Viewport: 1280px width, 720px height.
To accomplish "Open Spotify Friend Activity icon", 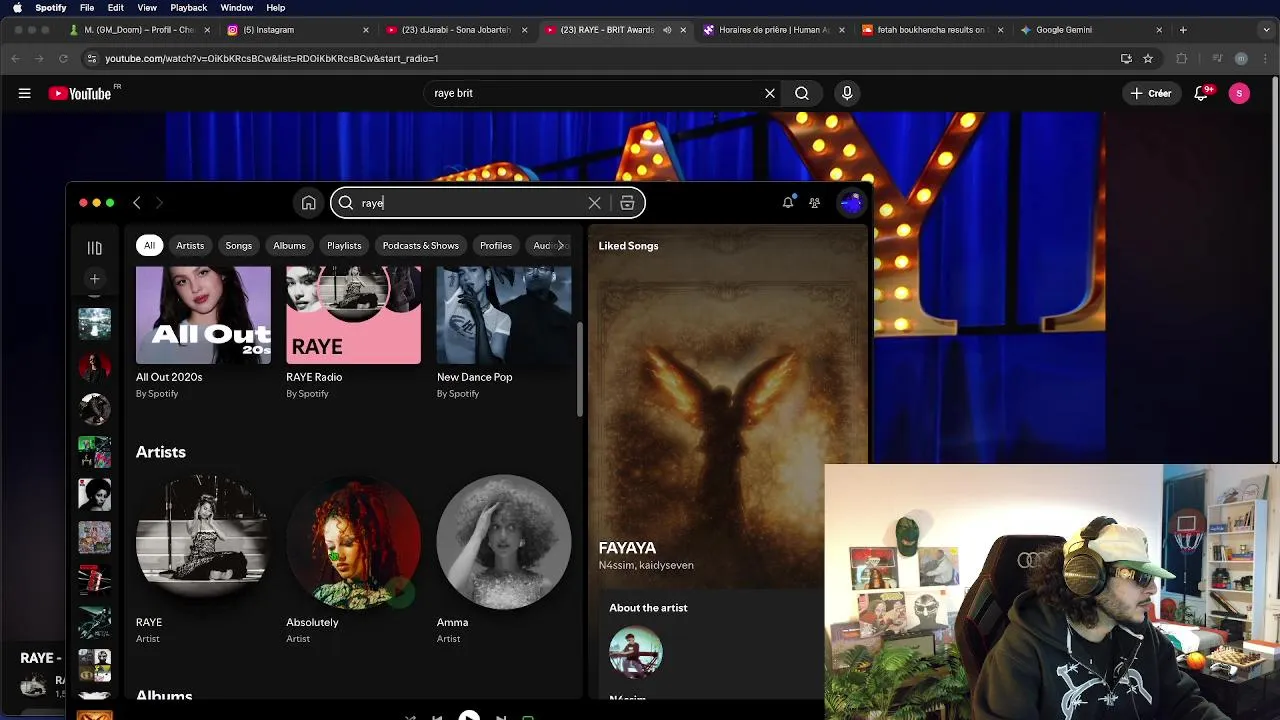I will (815, 202).
